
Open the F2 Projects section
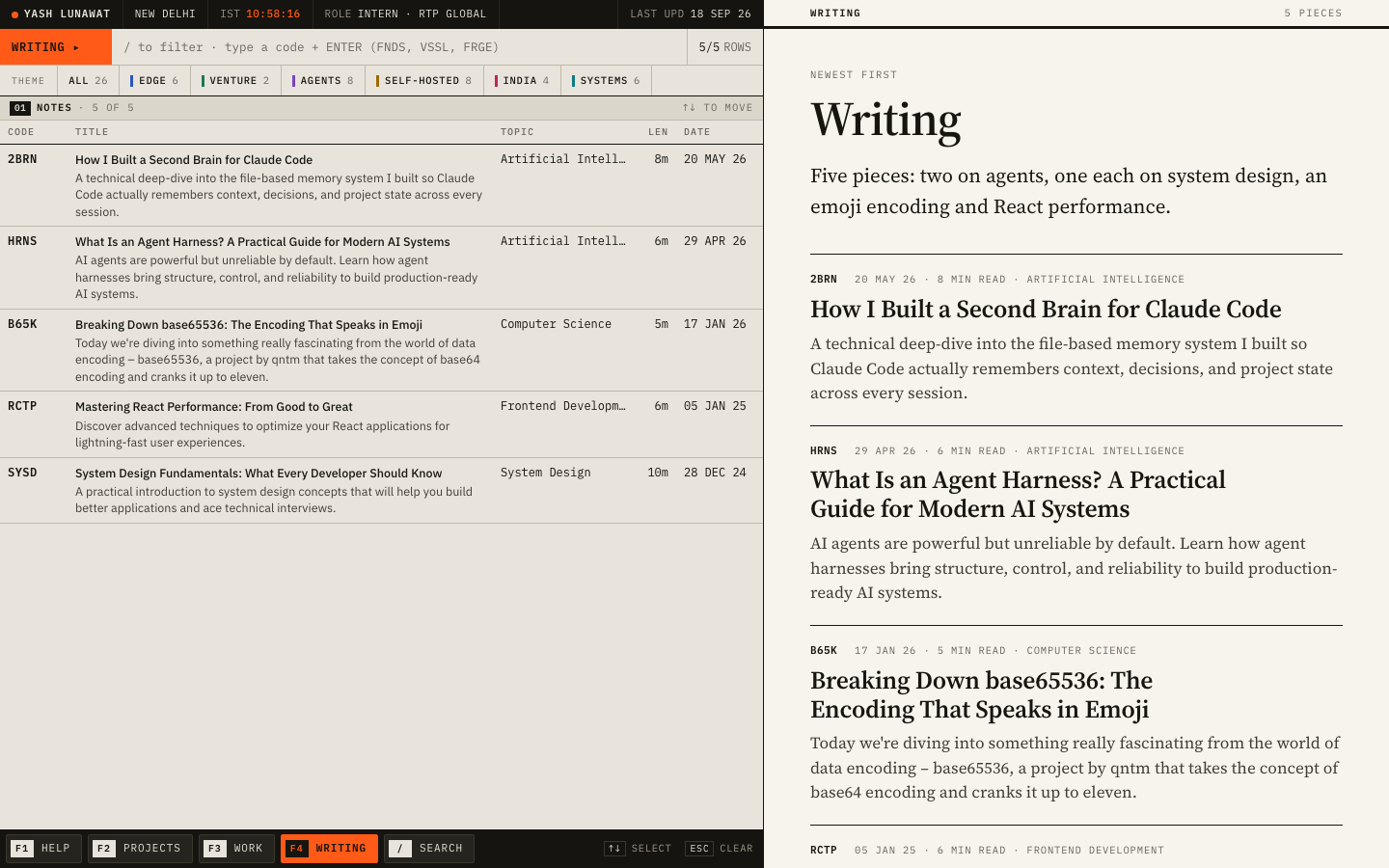(x=141, y=849)
